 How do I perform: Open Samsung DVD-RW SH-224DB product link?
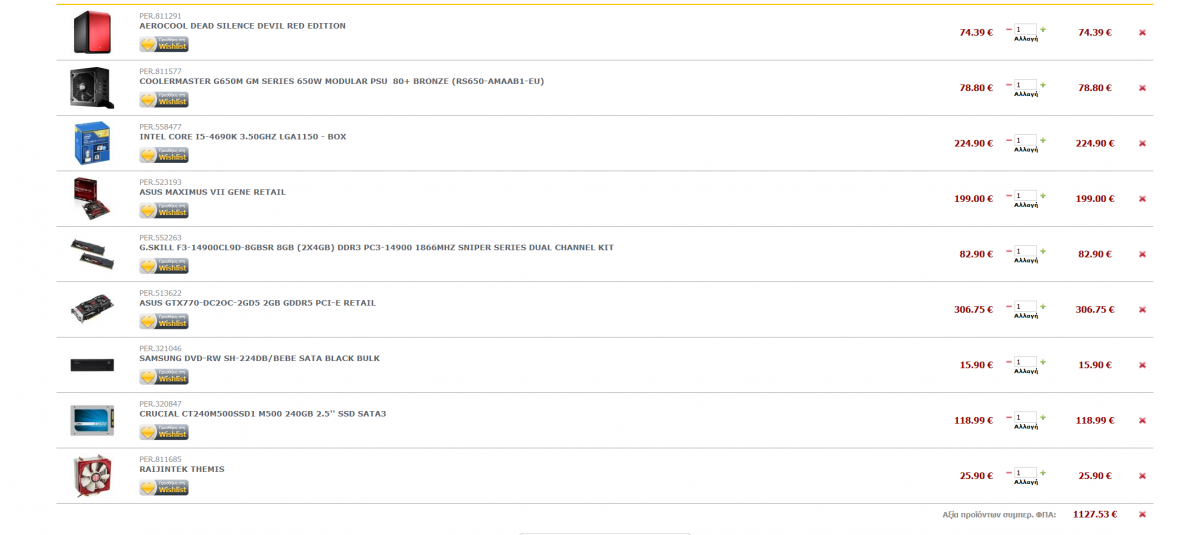point(260,358)
